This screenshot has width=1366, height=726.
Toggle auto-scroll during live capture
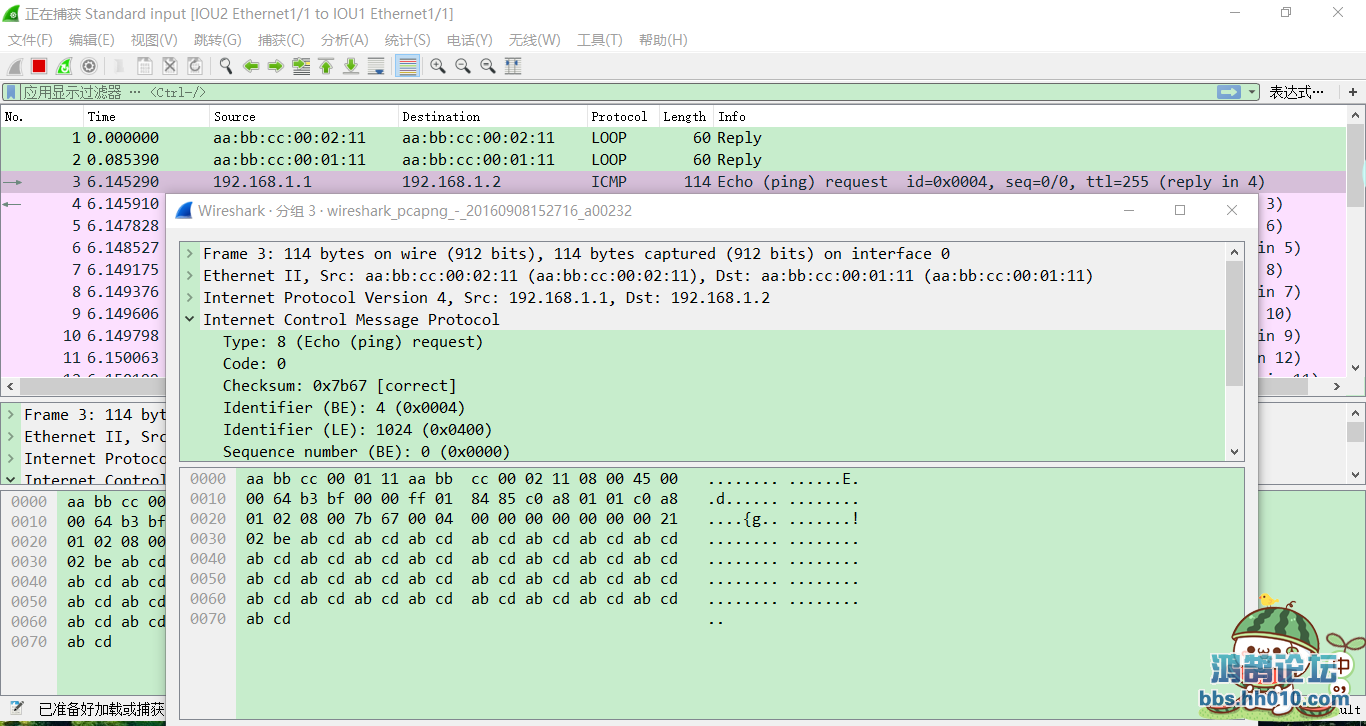[376, 66]
